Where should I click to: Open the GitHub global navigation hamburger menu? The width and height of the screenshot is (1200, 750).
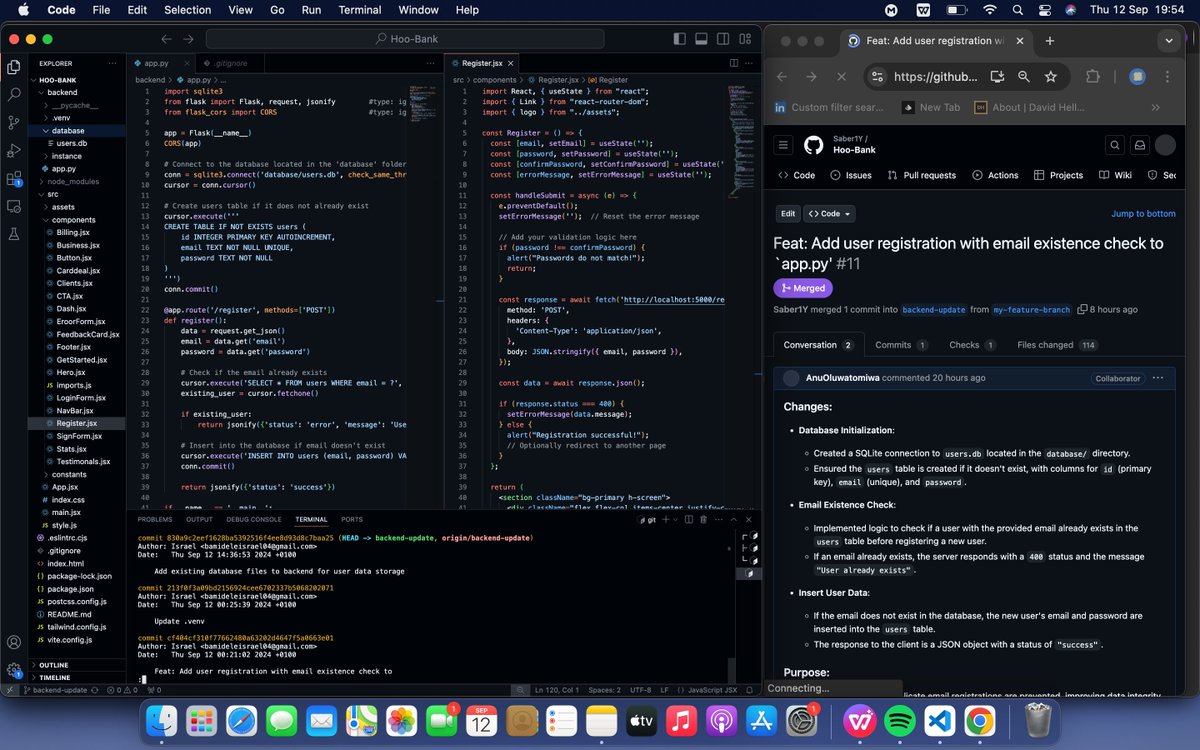tap(783, 145)
